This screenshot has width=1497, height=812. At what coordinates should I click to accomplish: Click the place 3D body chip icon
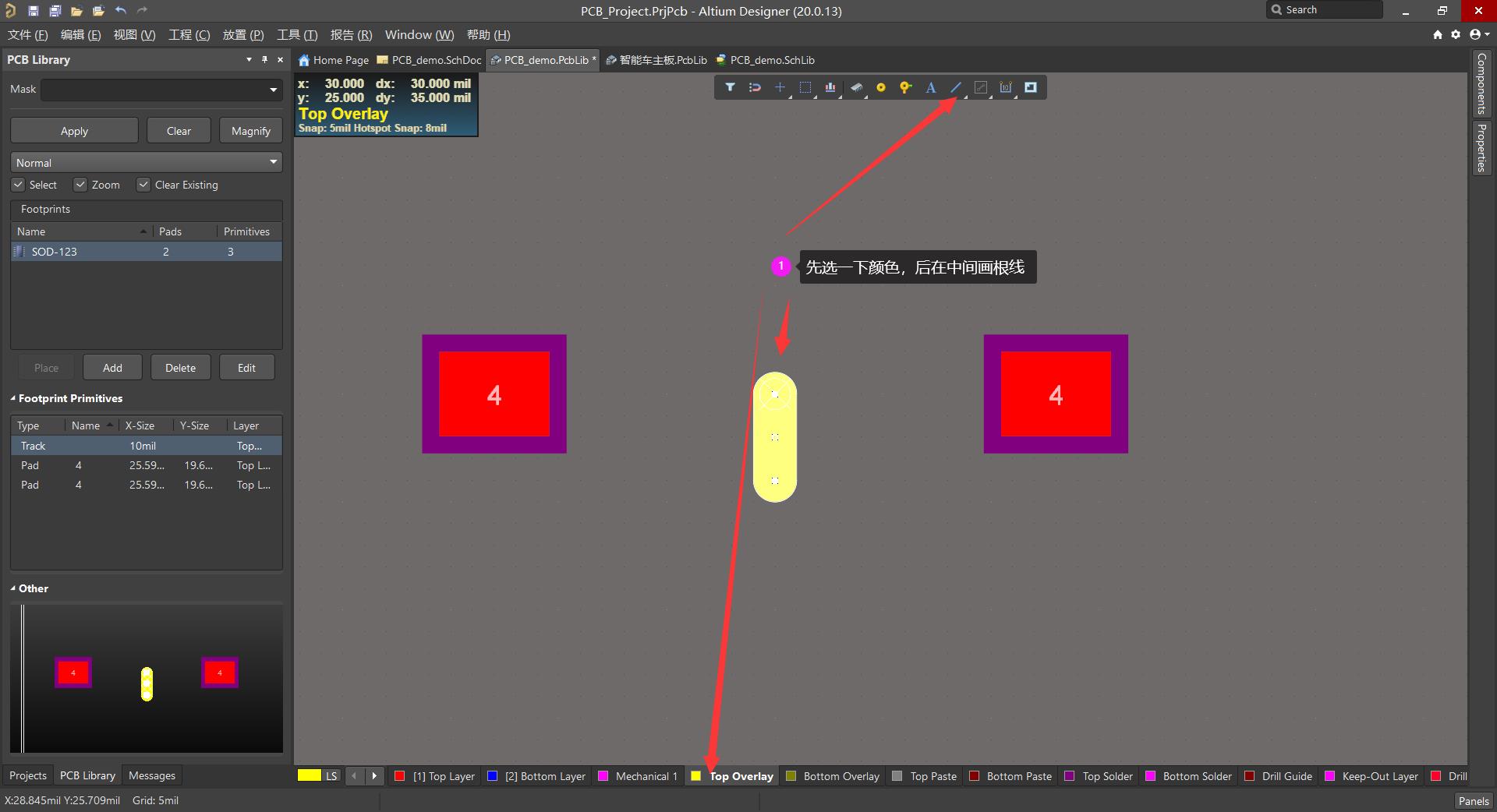856,87
